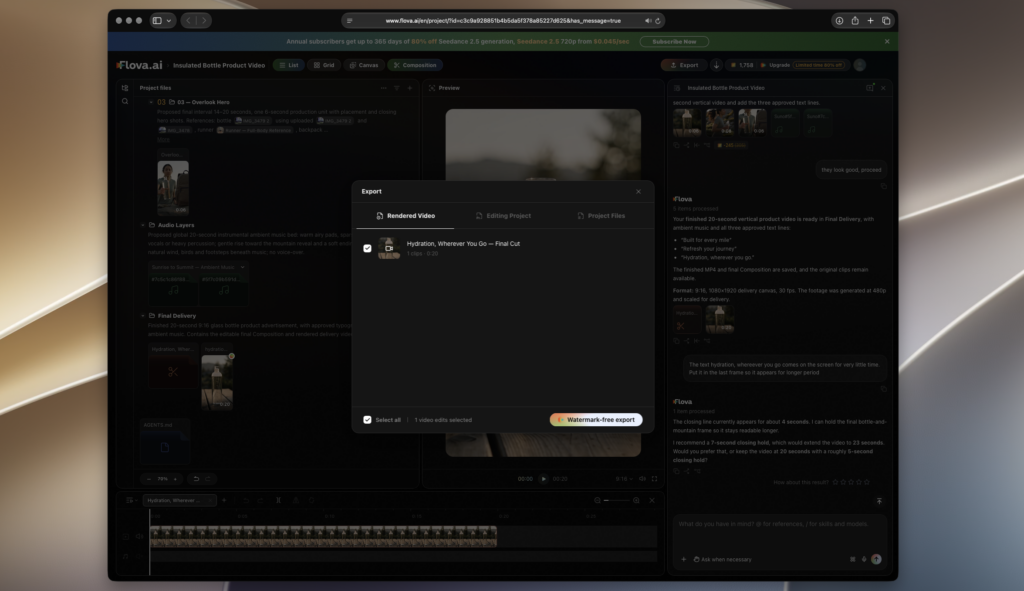Screen dimensions: 1024x591
Task: Close the Export dialog
Action: tap(639, 191)
